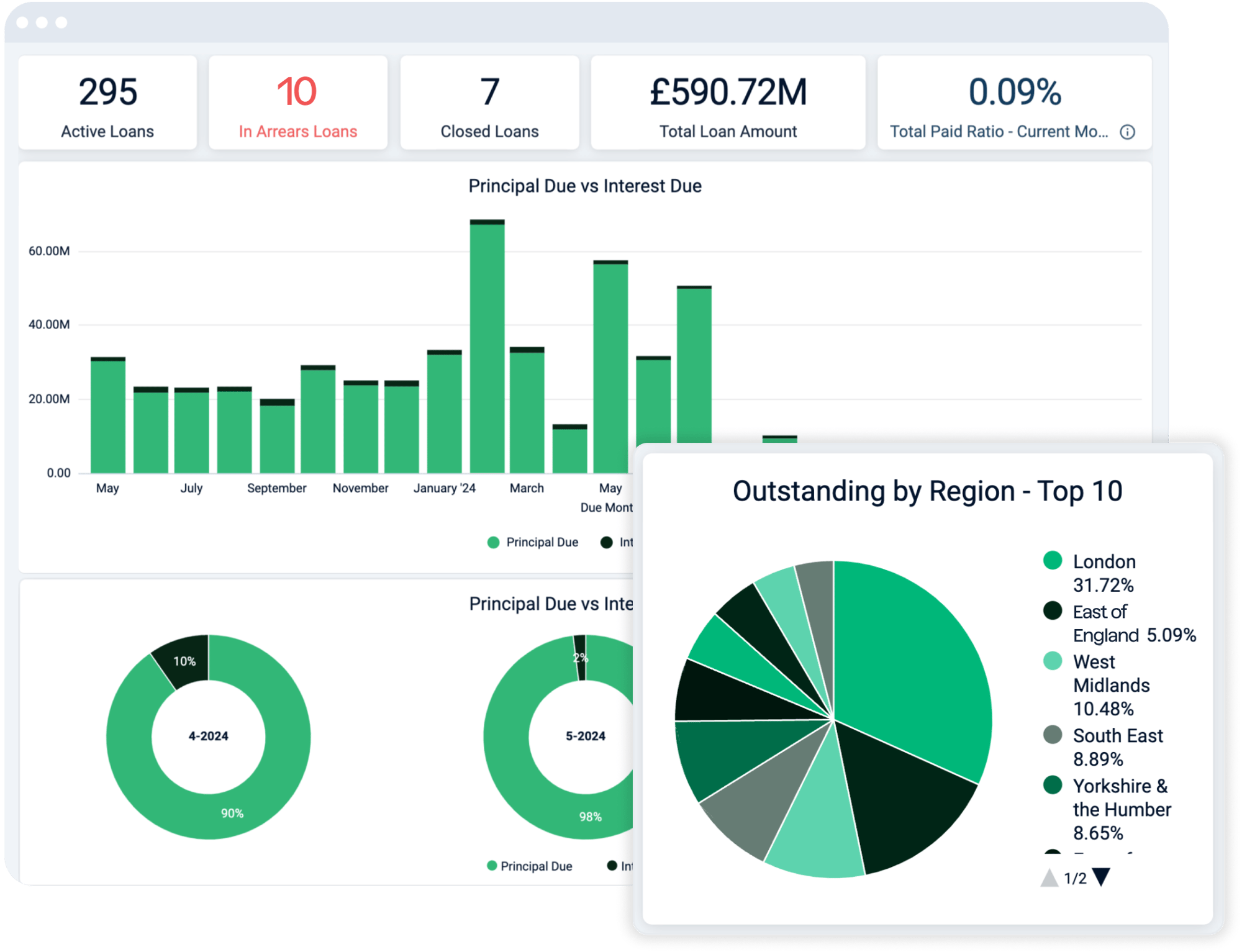
Task: Toggle Principal Due legend in donut charts
Action: click(530, 866)
